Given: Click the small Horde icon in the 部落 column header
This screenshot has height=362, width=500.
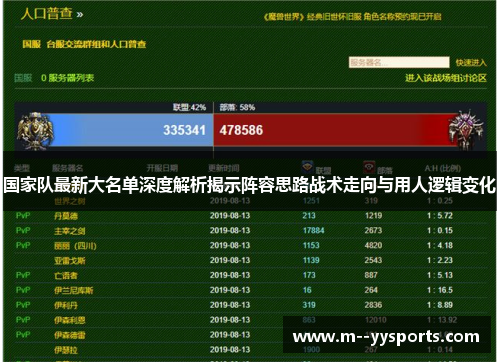Looking at the screenshot, I should [x=369, y=167].
